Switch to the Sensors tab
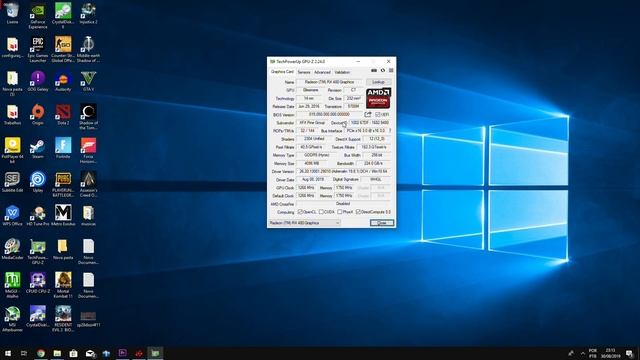The image size is (640, 360). pyautogui.click(x=304, y=72)
